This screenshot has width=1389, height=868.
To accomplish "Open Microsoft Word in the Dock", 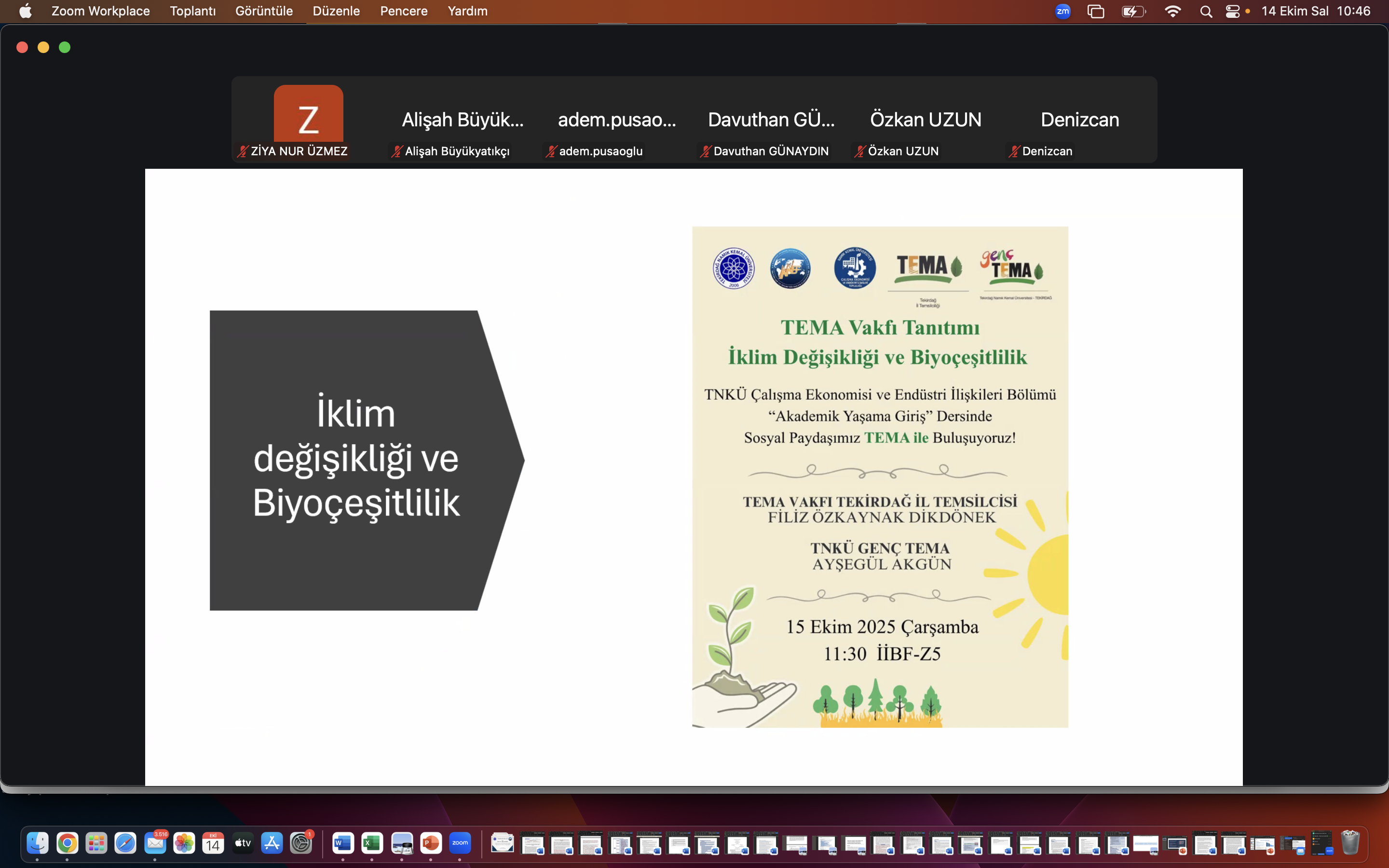I will click(x=342, y=843).
